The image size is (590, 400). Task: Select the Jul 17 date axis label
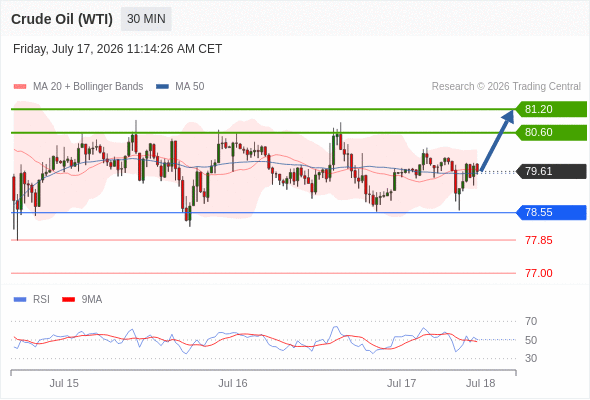(x=401, y=383)
